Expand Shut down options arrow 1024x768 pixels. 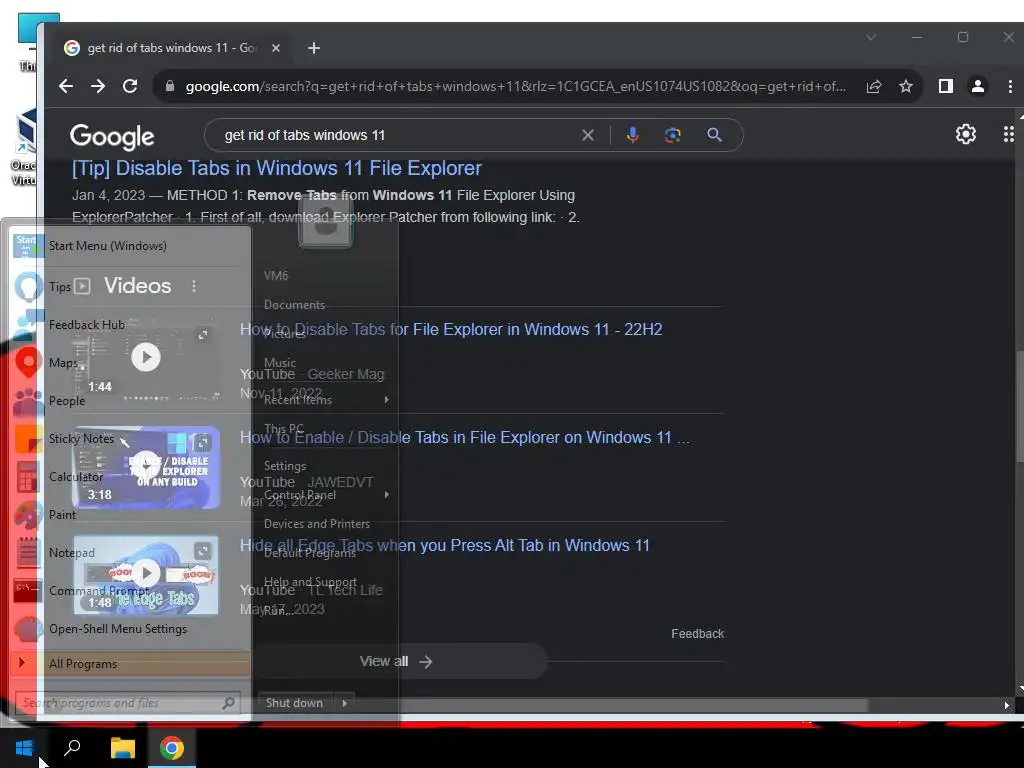click(x=344, y=703)
